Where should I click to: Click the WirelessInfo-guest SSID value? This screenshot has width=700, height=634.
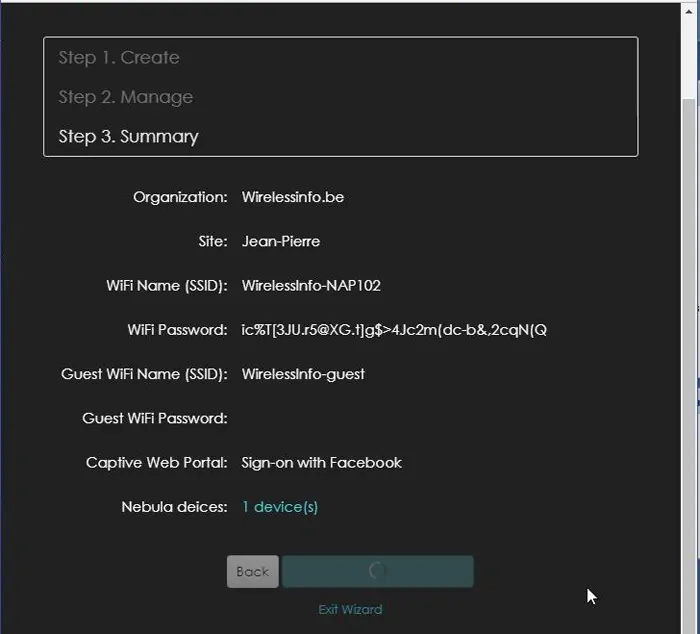(303, 374)
